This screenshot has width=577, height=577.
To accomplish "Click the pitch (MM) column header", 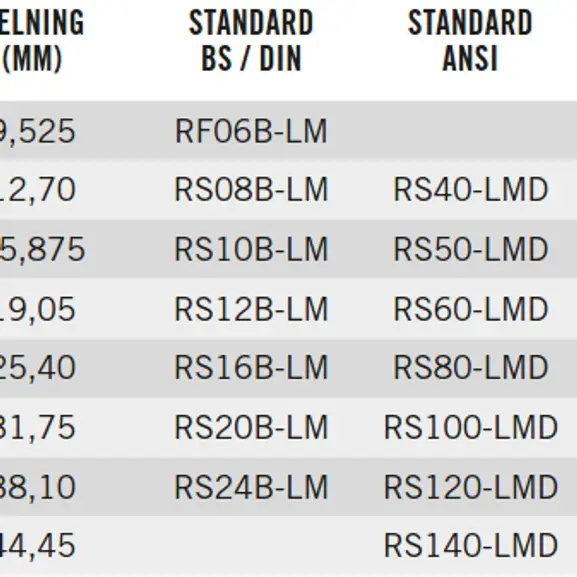I will tap(42, 41).
